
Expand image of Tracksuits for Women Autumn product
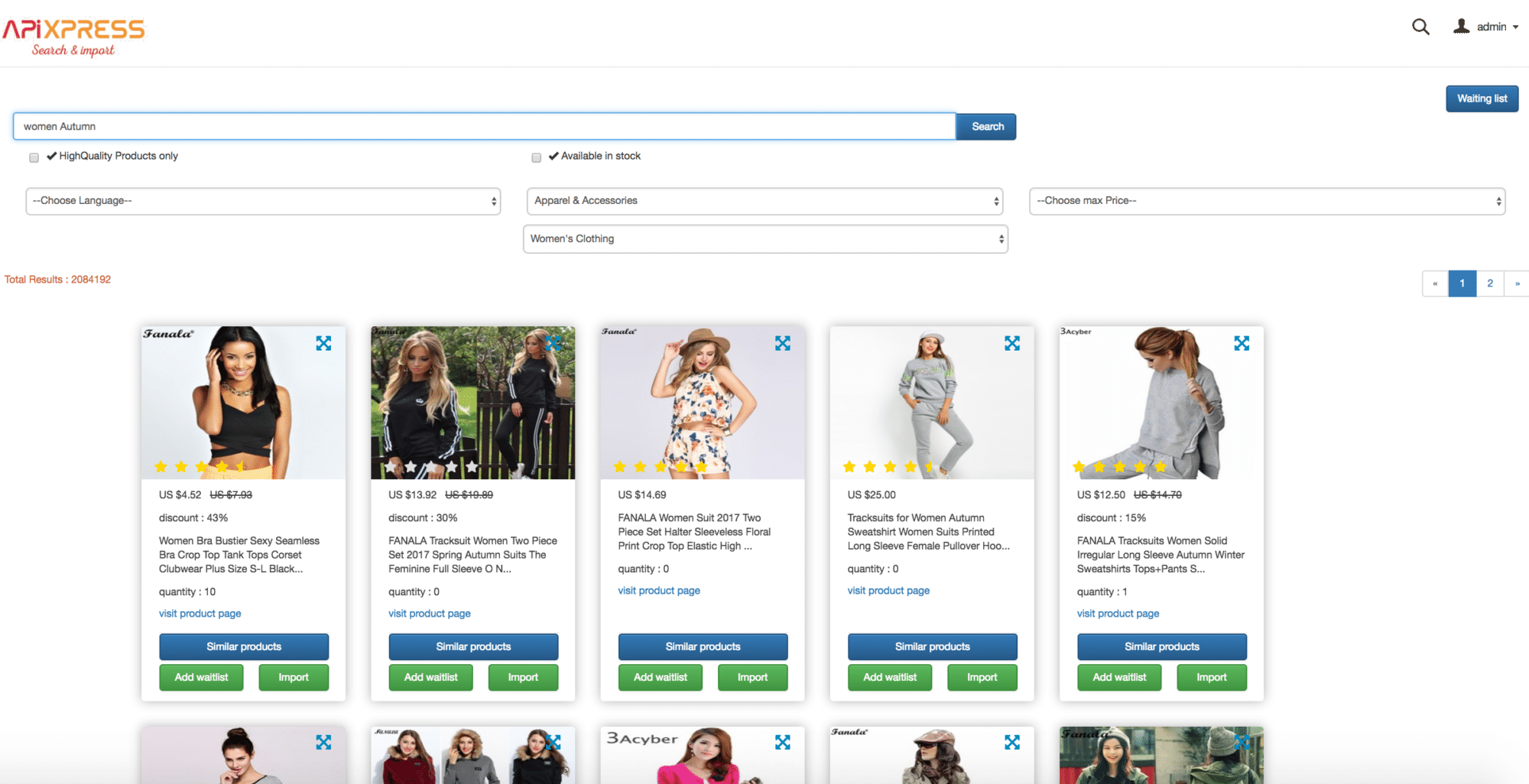pyautogui.click(x=1012, y=343)
